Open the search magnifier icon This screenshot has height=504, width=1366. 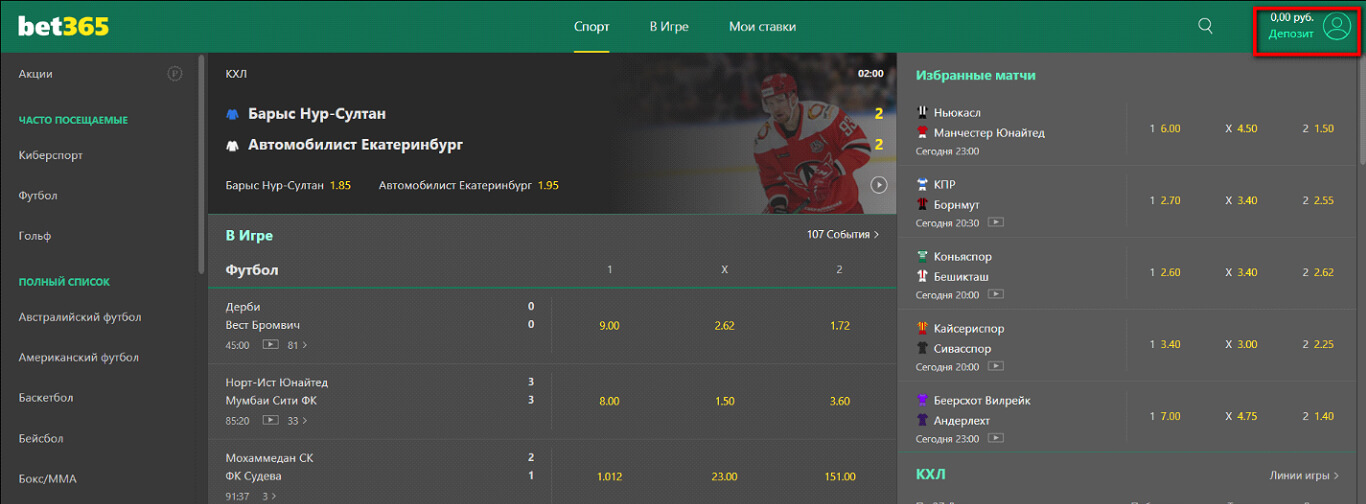(x=1205, y=26)
